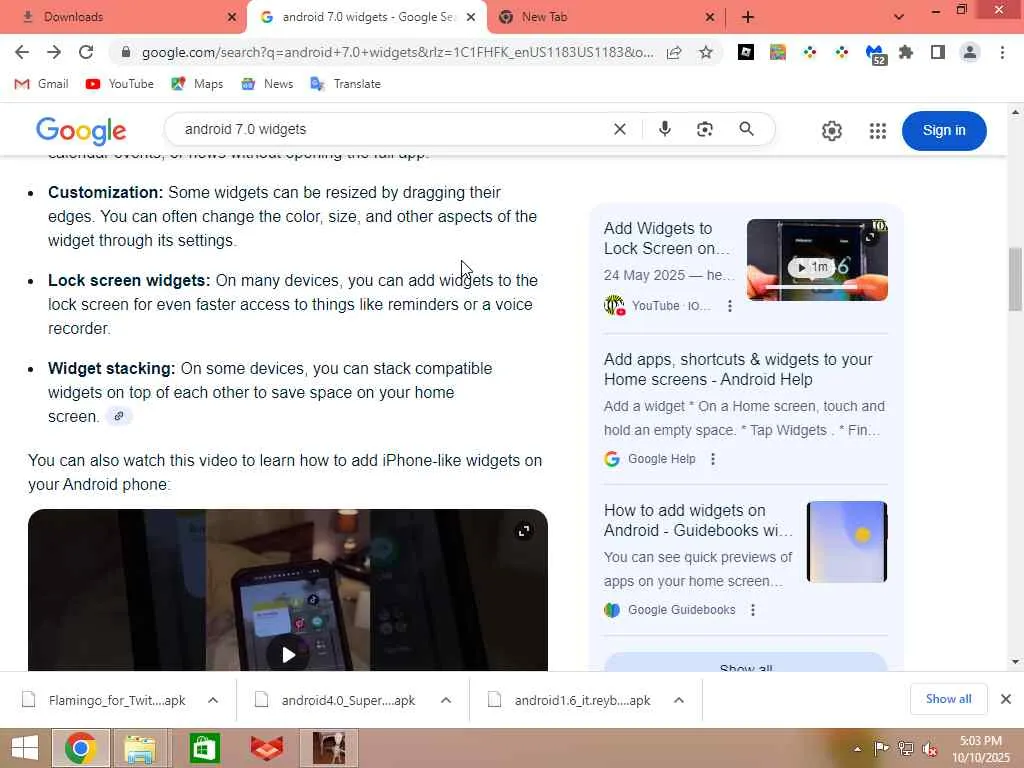The image size is (1024, 768).
Task: Open more options for Google Guidebooks result
Action: click(x=752, y=610)
